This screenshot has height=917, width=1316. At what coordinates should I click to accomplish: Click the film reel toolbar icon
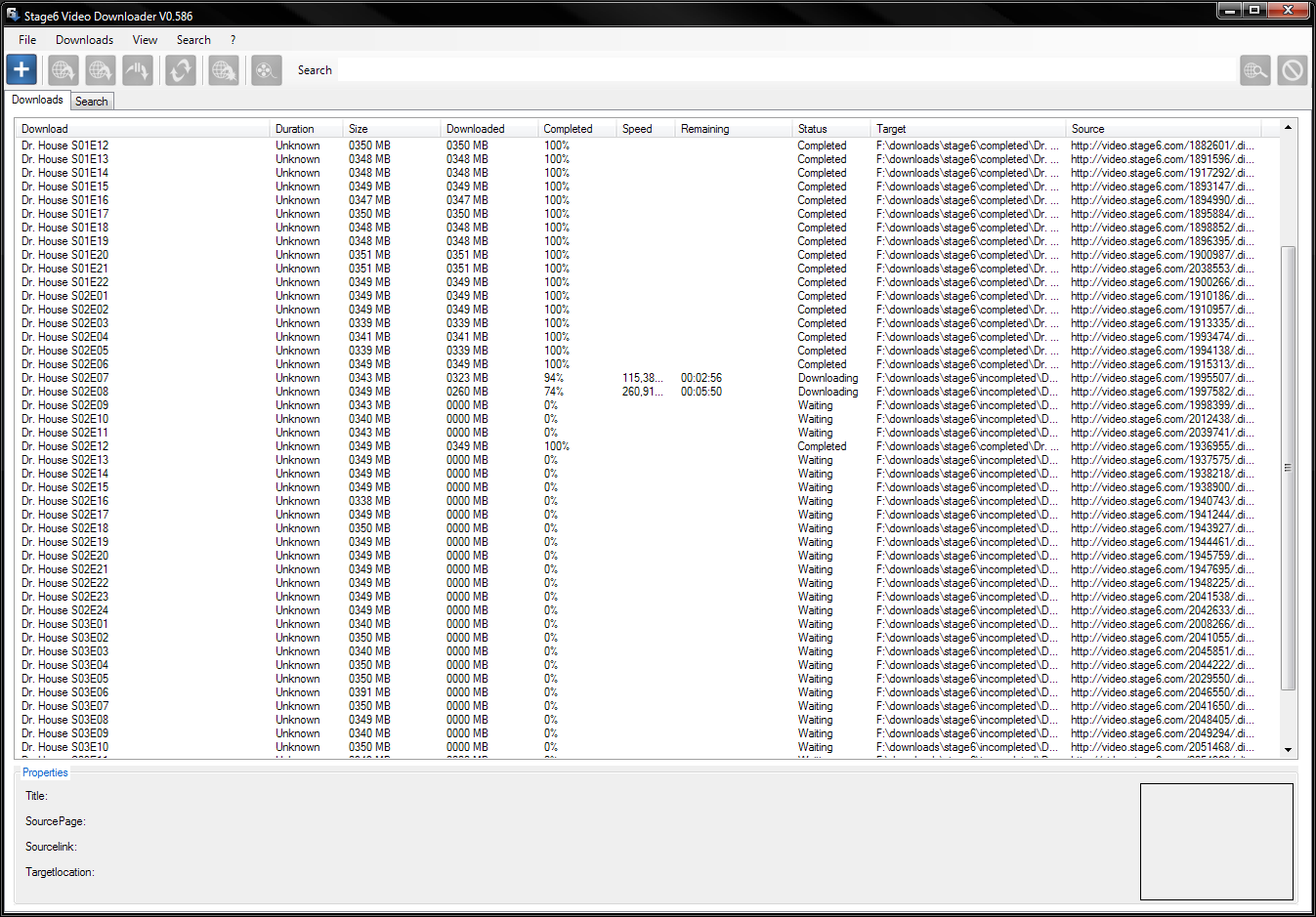click(x=266, y=70)
